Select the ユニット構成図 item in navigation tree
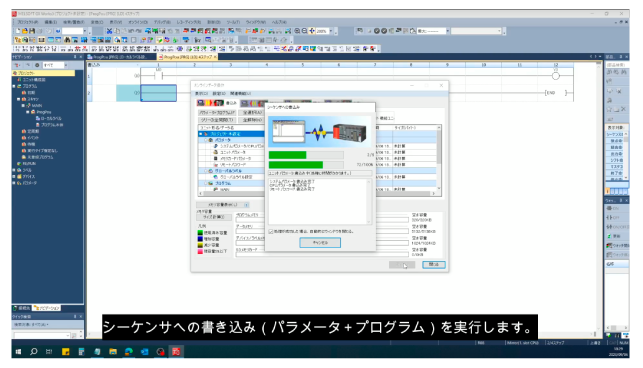The height and width of the screenshot is (368, 643). tap(34, 80)
